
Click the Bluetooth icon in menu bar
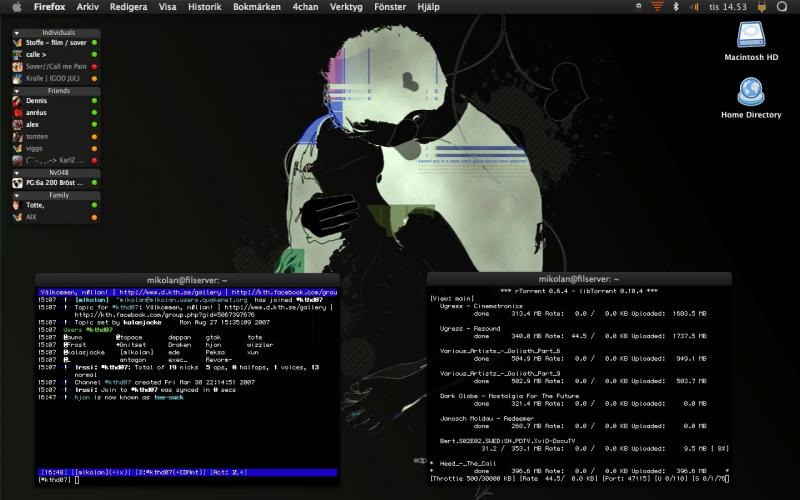coord(675,6)
